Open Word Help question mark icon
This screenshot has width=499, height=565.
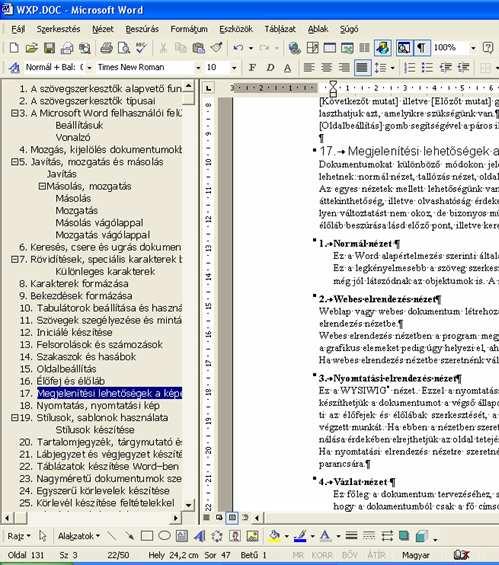point(488,48)
